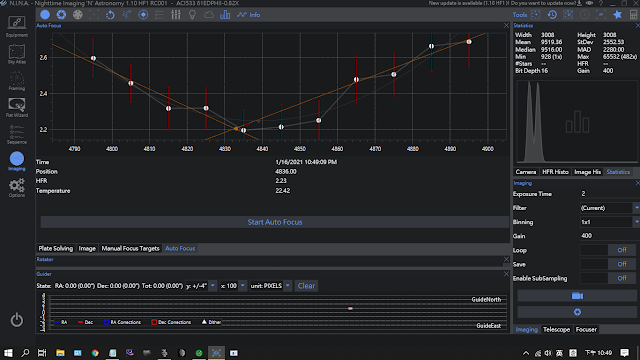Image resolution: width=640 pixels, height=360 pixels.
Task: Open the calculator tool icon
Action: click(x=633, y=15)
